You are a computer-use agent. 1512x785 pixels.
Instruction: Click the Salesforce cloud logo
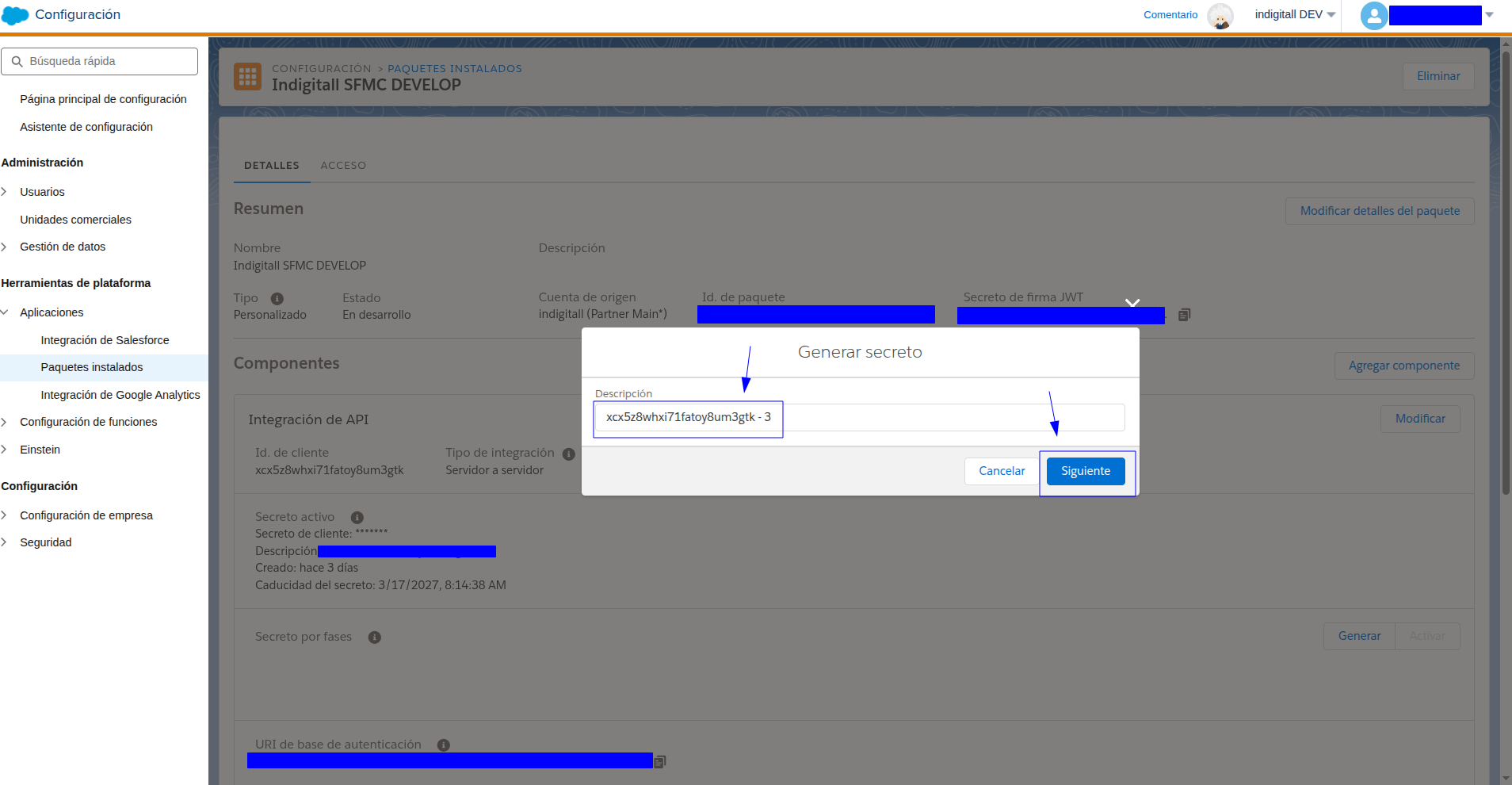click(16, 15)
